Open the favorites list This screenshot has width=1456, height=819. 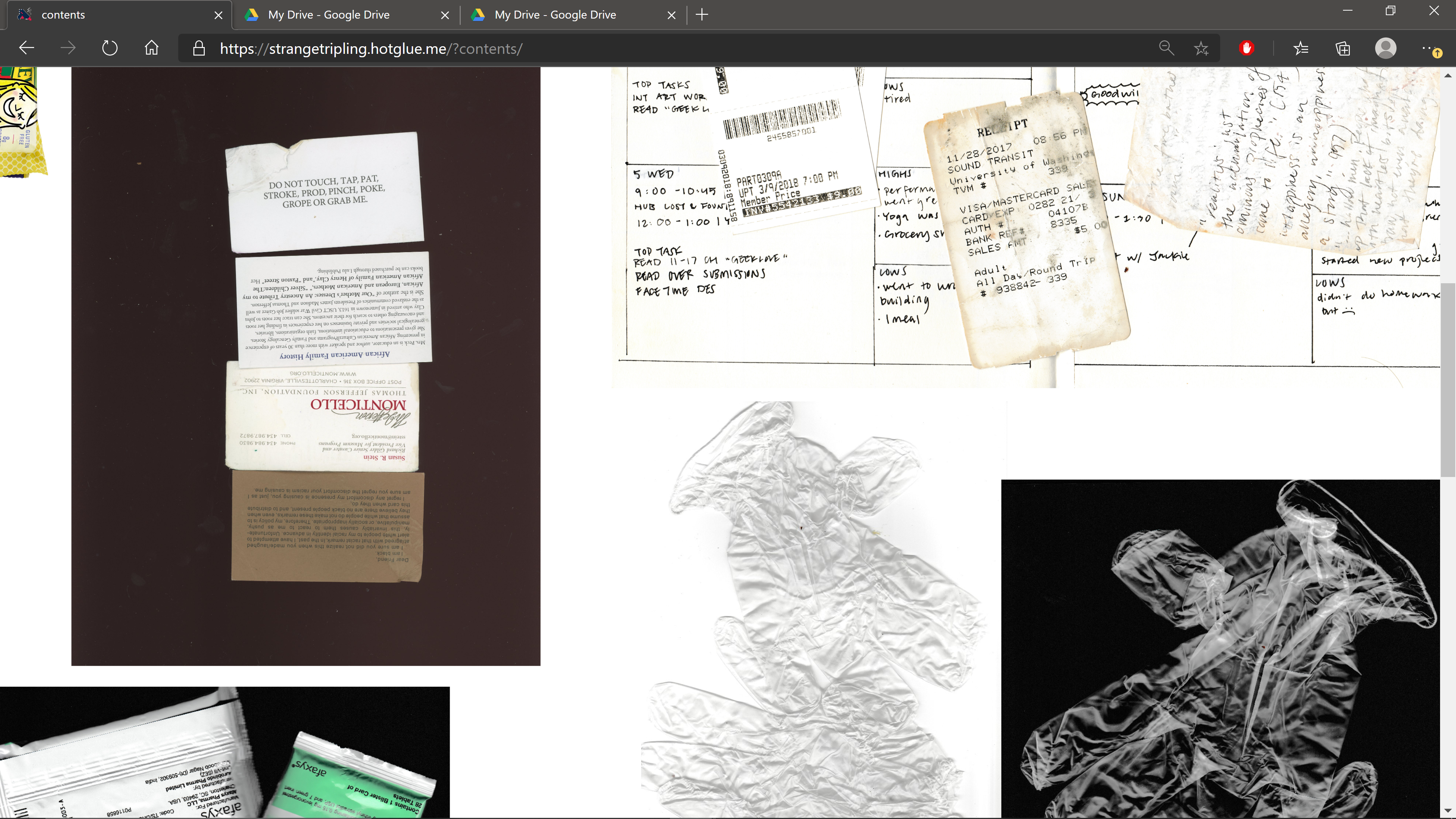[1301, 48]
